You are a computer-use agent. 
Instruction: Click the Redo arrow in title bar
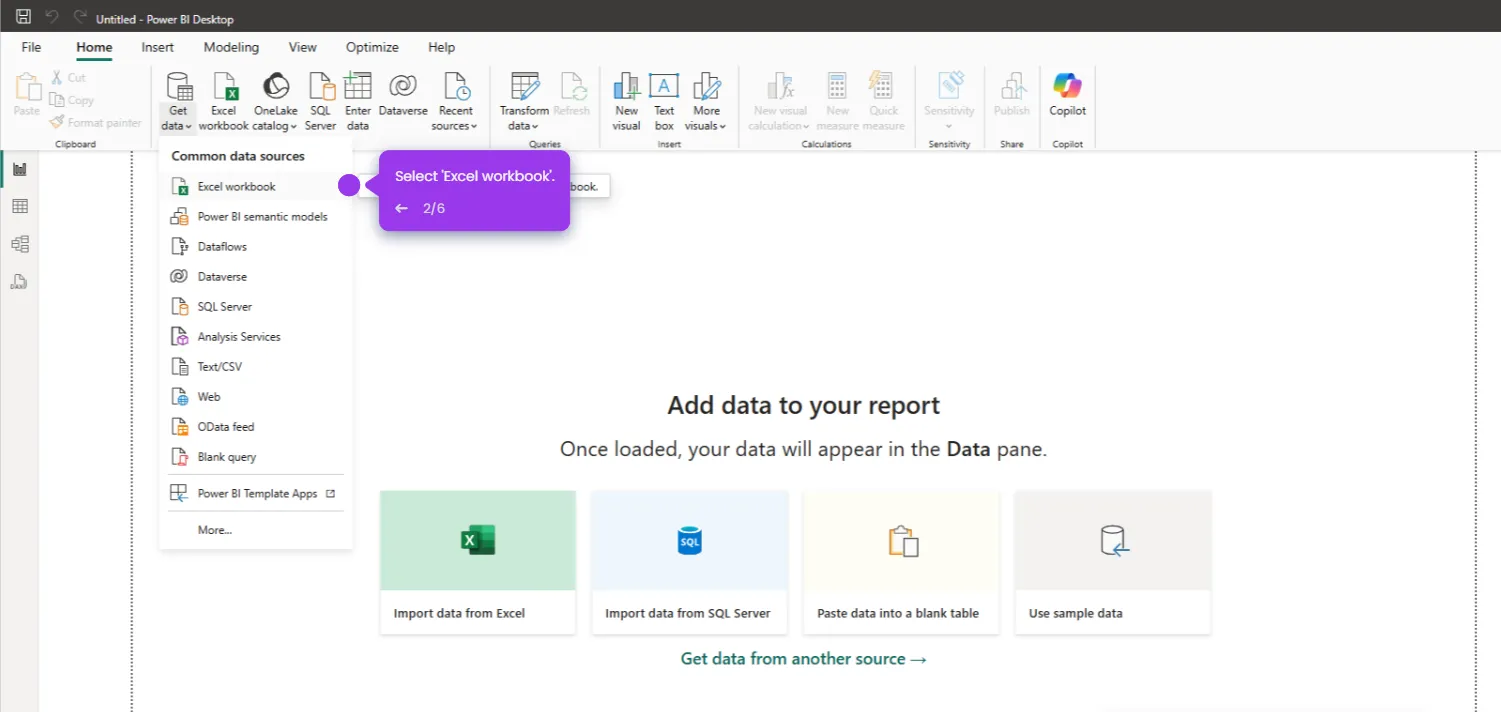click(x=81, y=17)
